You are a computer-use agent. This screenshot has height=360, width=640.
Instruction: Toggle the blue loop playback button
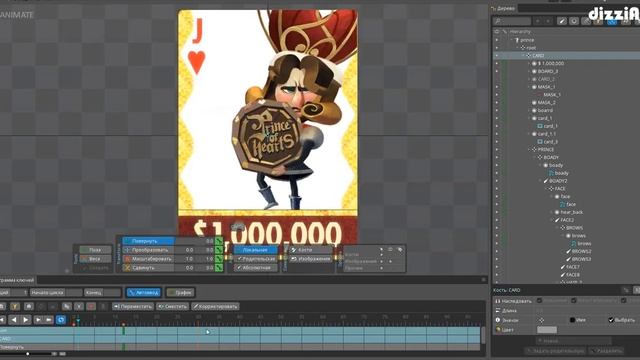(x=61, y=320)
